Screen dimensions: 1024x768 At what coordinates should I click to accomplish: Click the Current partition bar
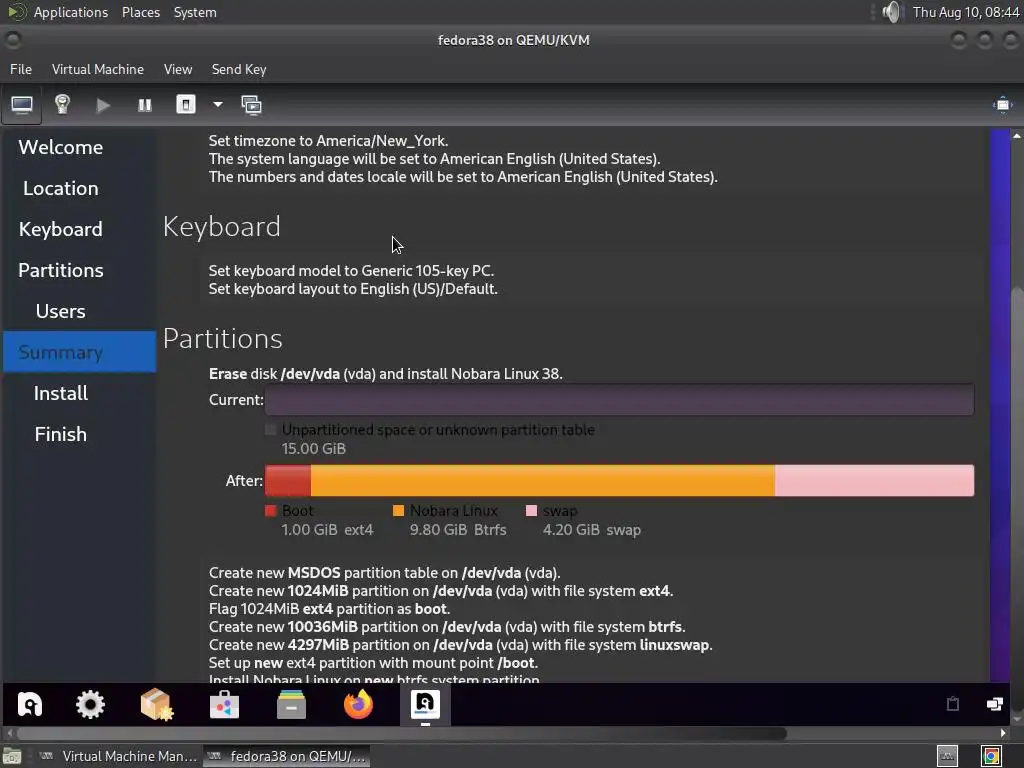(619, 400)
